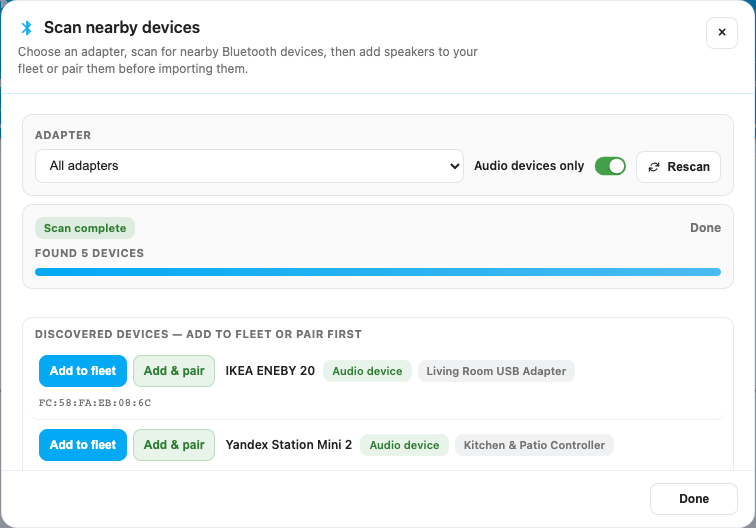The height and width of the screenshot is (528, 756).
Task: Click the ADAPTER section label
Action: [x=63, y=135]
